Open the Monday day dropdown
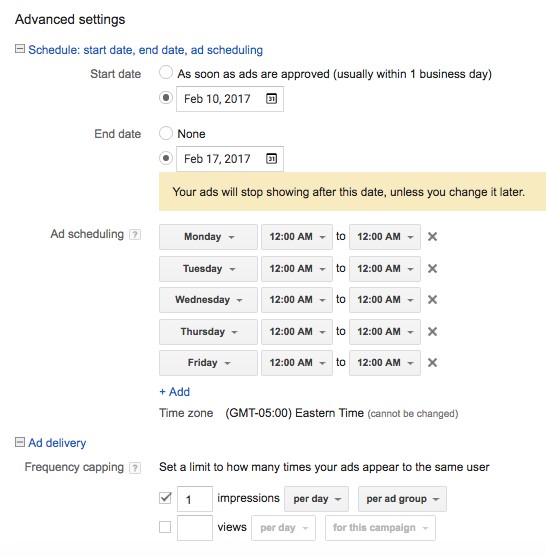546x556 pixels. [x=208, y=237]
